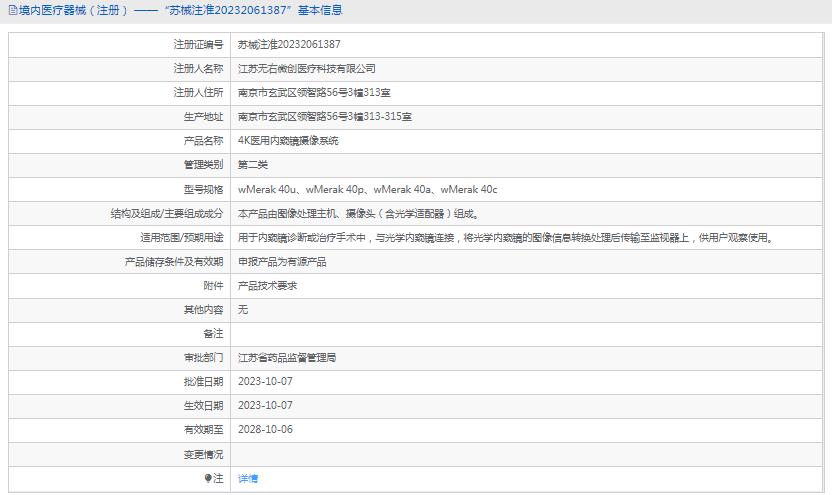The width and height of the screenshot is (832, 495).
Task: Click the 注册人名称 row label
Action: tap(198, 68)
